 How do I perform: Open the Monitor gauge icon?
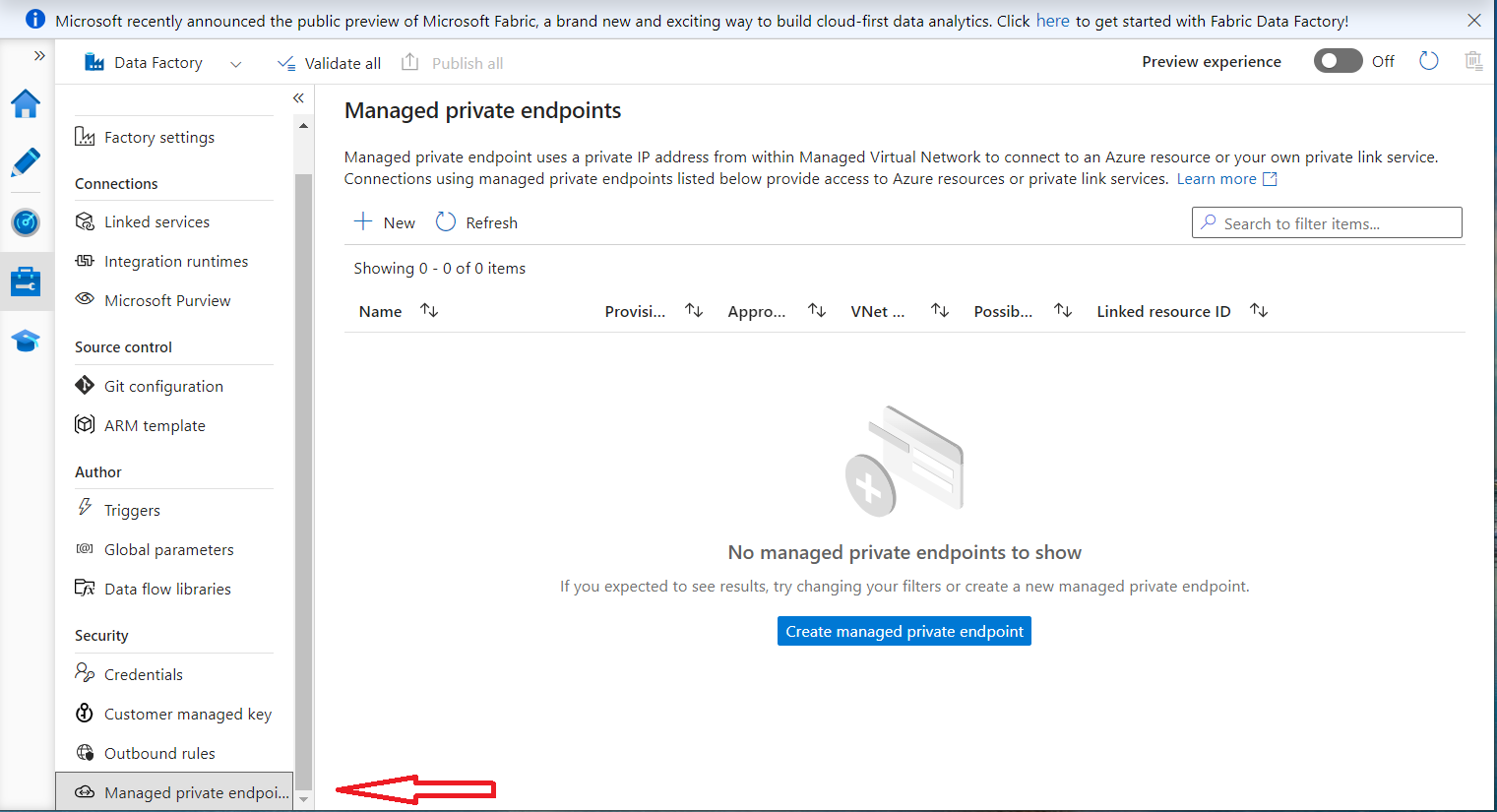[x=26, y=222]
